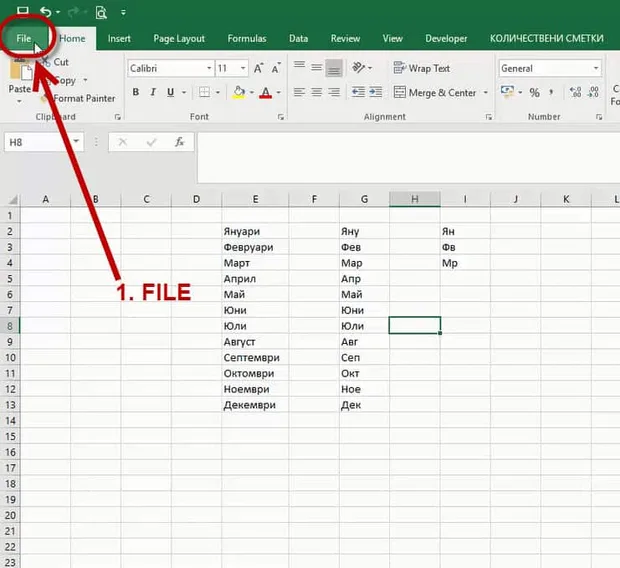This screenshot has height=568, width=620.
Task: Click Increase Font Size icon
Action: (259, 68)
